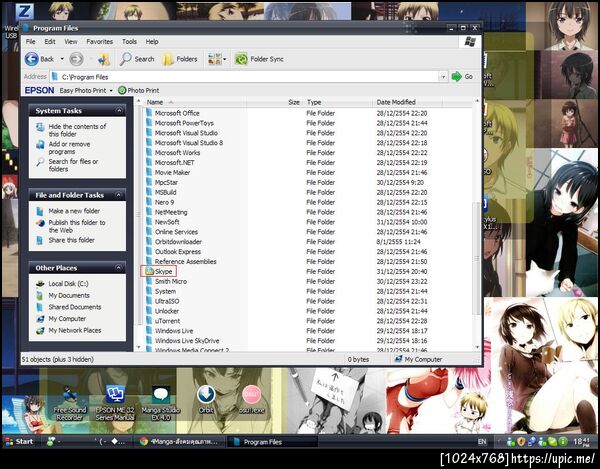600x469 pixels.
Task: Open the Help menu
Action: click(152, 41)
